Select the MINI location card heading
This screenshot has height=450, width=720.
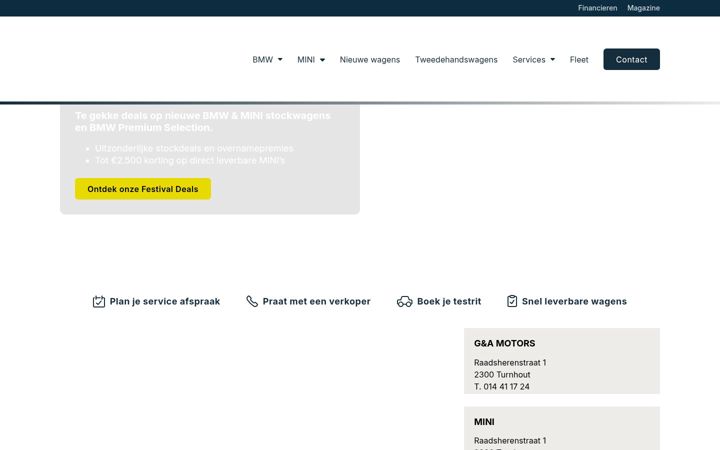tap(484, 422)
